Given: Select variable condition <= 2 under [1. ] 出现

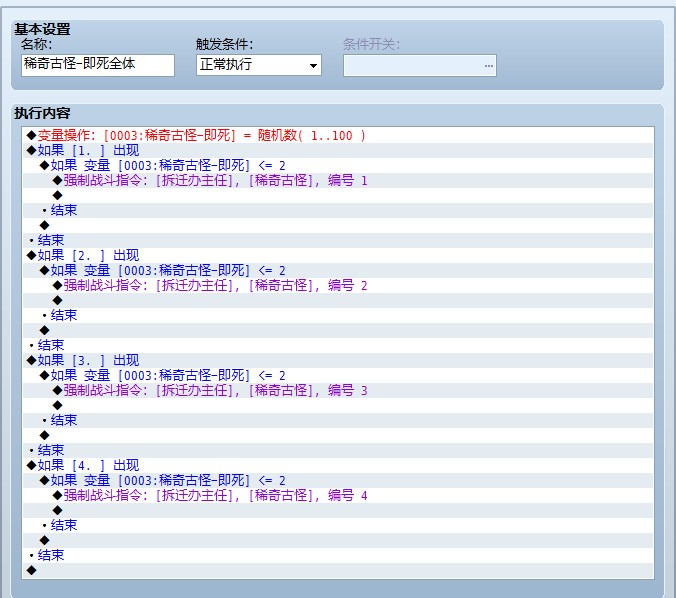Looking at the screenshot, I should tap(338, 166).
